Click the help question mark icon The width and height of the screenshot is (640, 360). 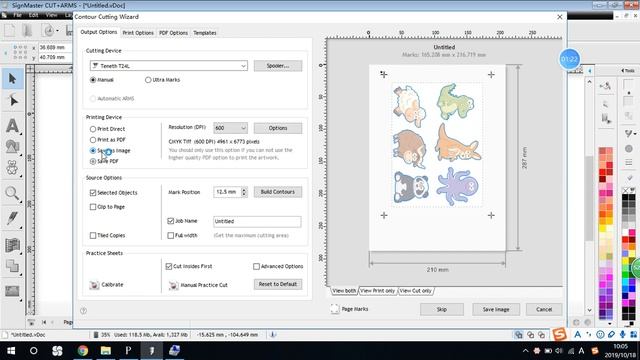tap(84, 311)
